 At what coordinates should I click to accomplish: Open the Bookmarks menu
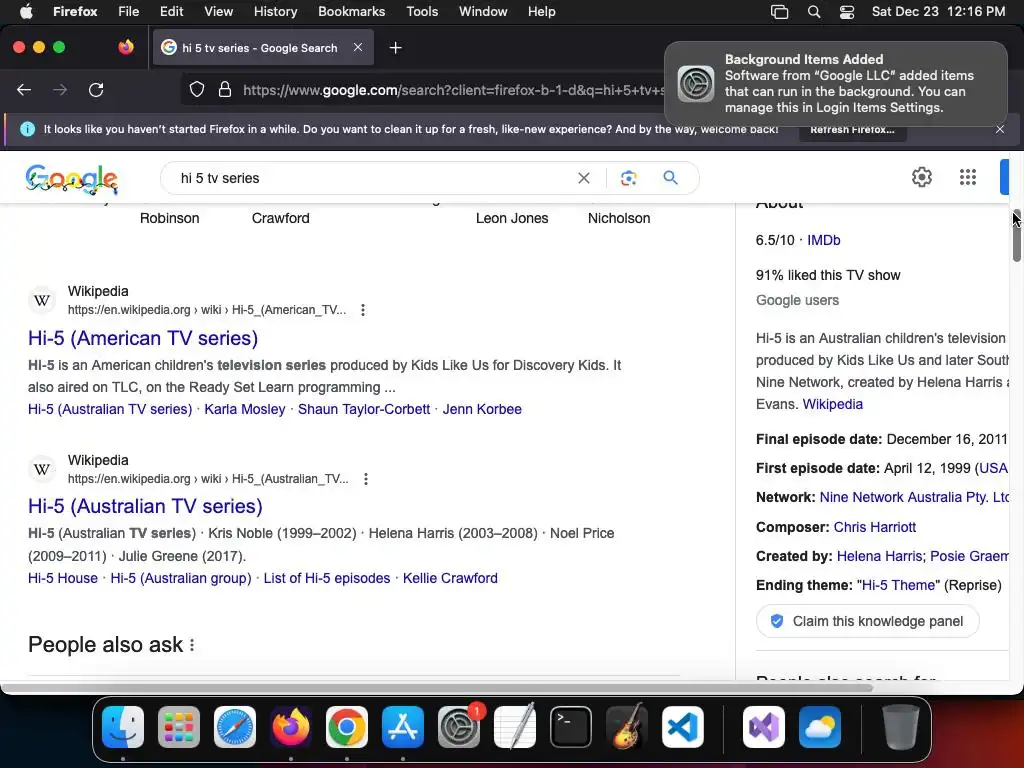tap(351, 12)
